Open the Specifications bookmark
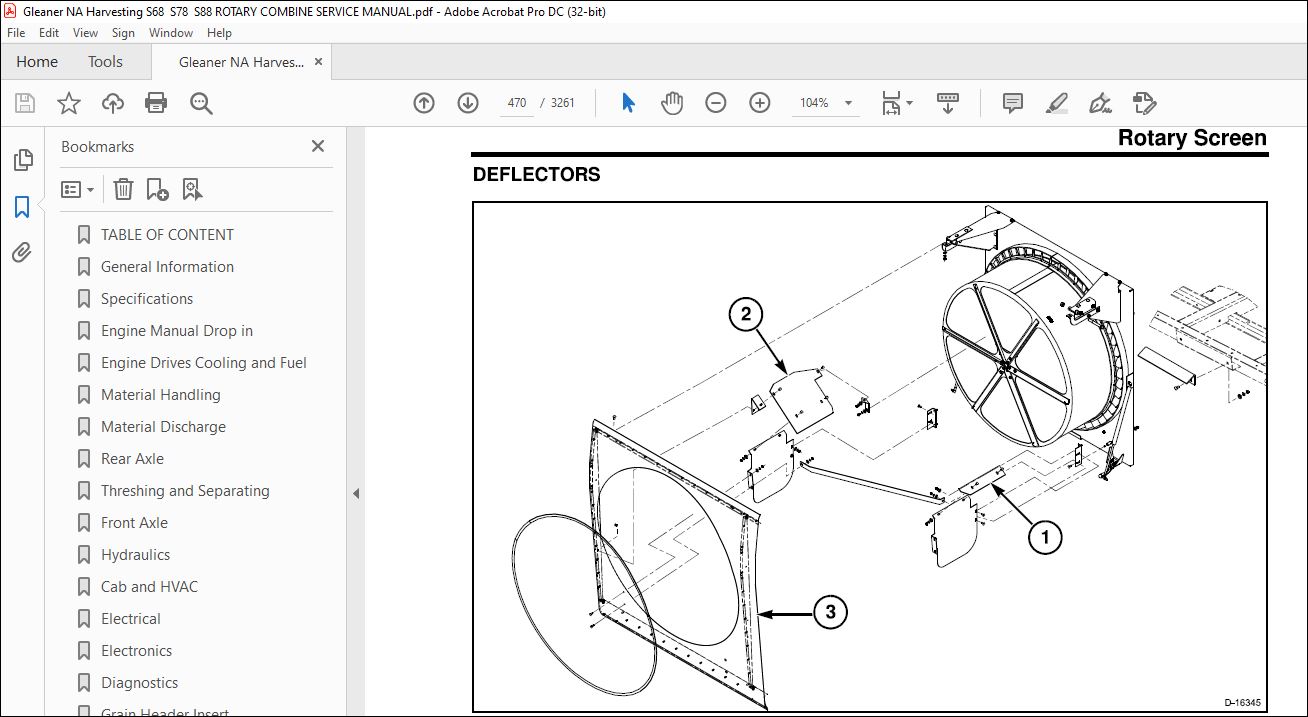Screen dimensions: 1308x717 147,299
